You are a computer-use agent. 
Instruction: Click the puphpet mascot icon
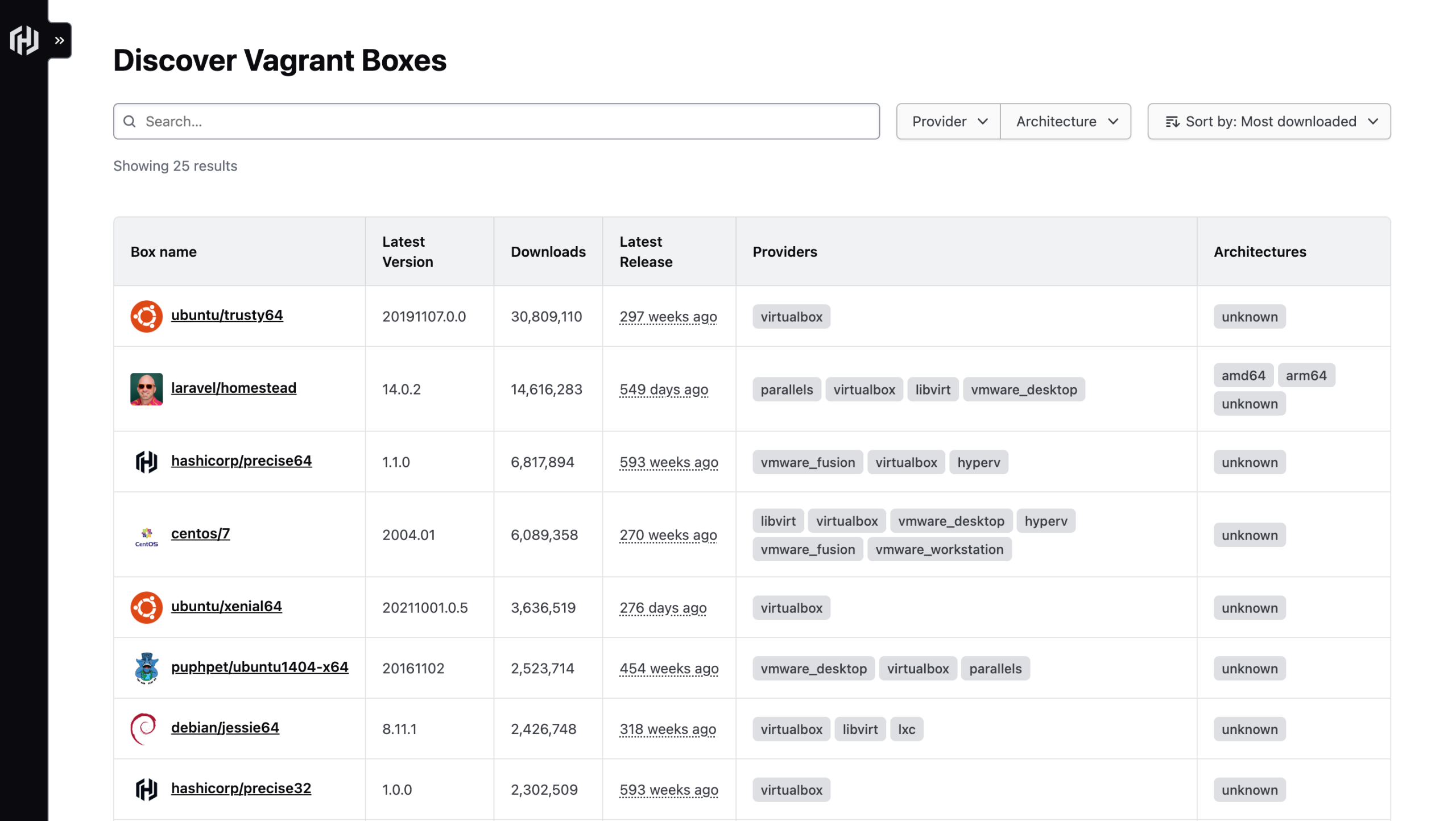[146, 667]
